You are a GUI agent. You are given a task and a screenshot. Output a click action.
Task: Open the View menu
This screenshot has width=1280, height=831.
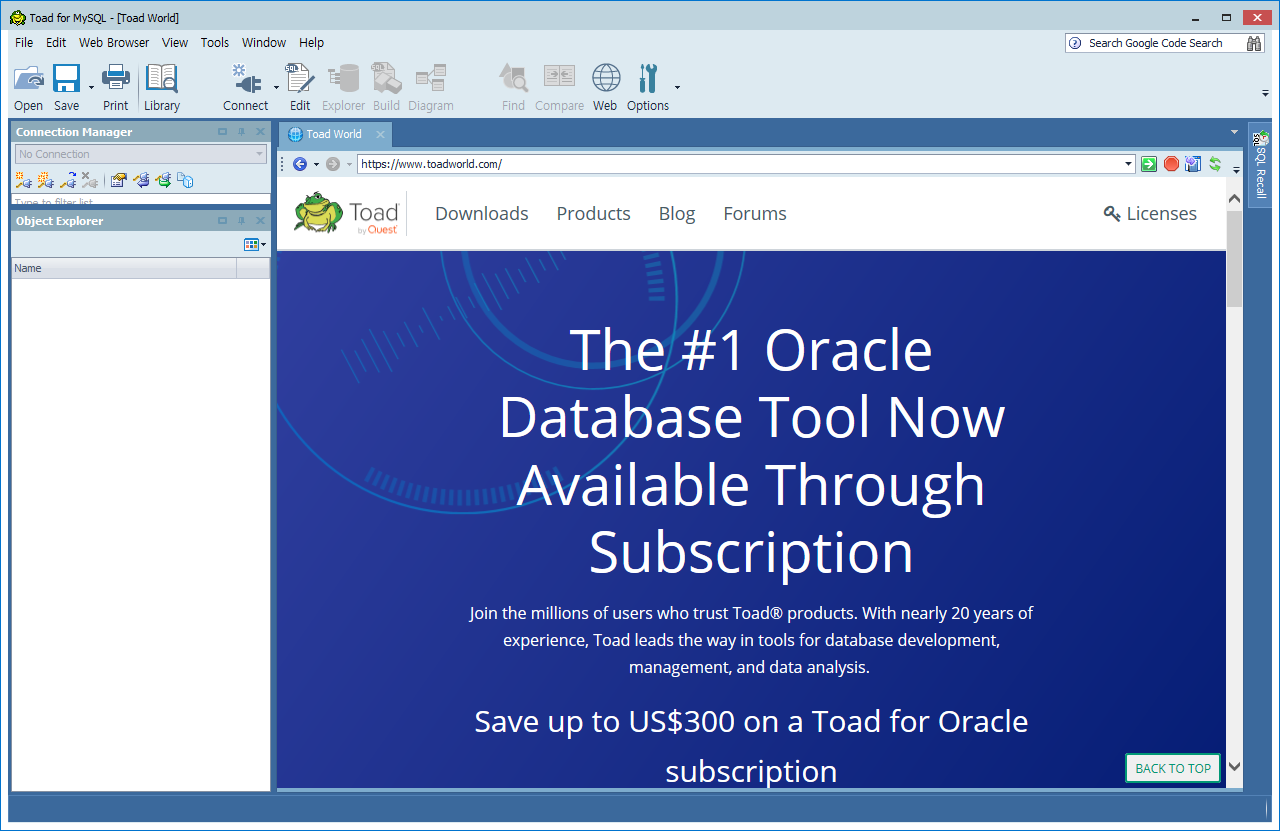(x=175, y=43)
